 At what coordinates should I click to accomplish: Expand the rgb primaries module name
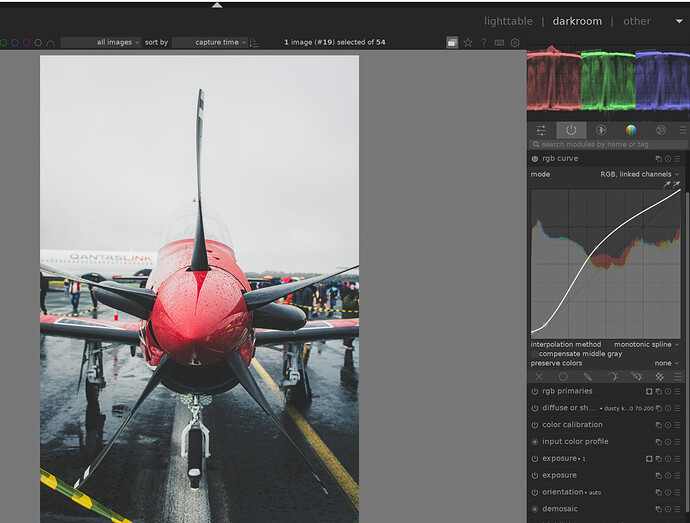(x=567, y=391)
